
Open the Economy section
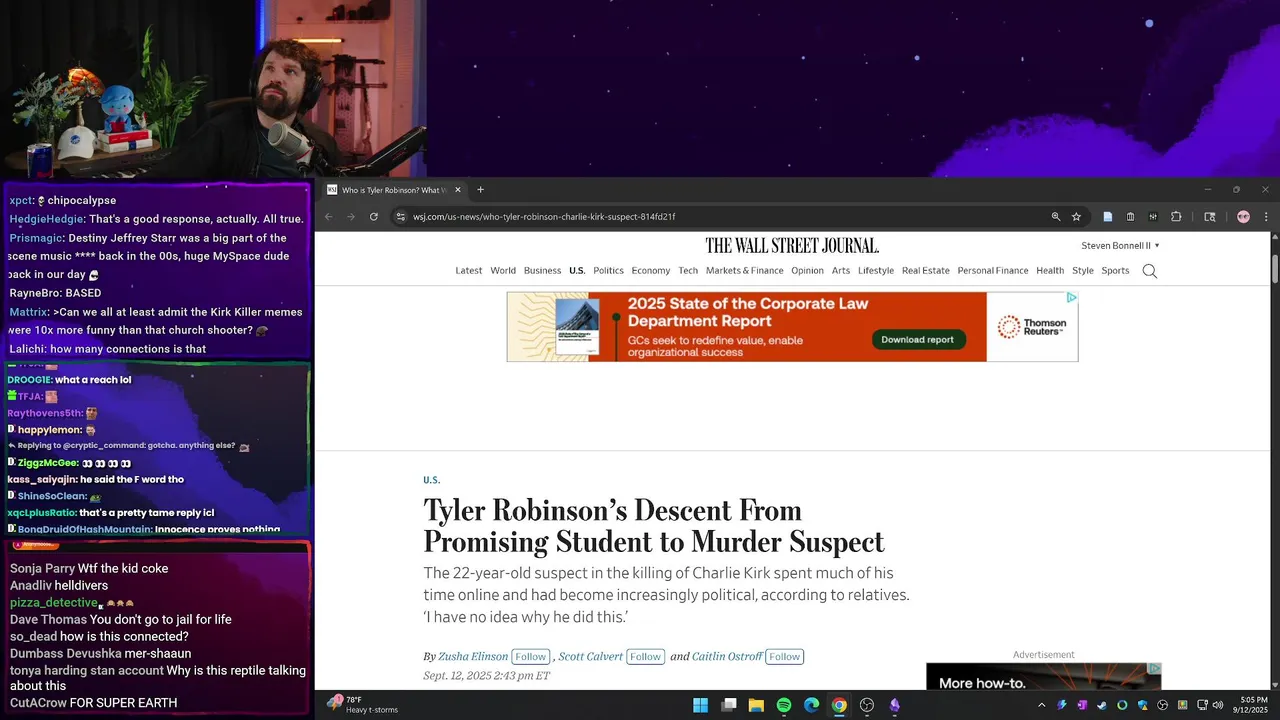point(651,270)
